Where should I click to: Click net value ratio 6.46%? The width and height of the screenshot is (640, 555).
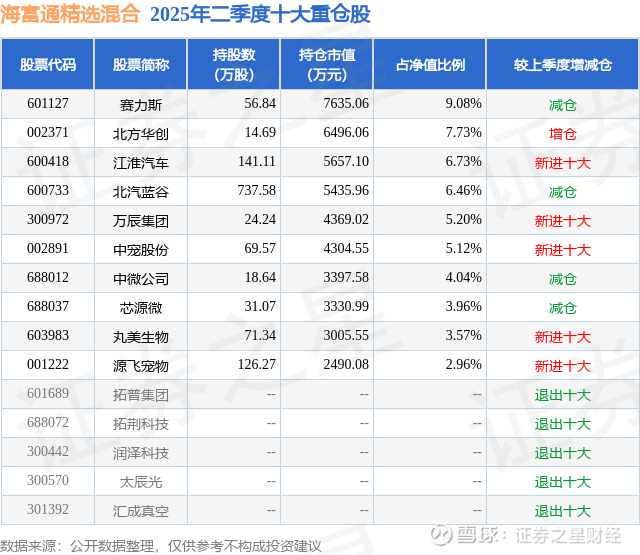pos(463,191)
